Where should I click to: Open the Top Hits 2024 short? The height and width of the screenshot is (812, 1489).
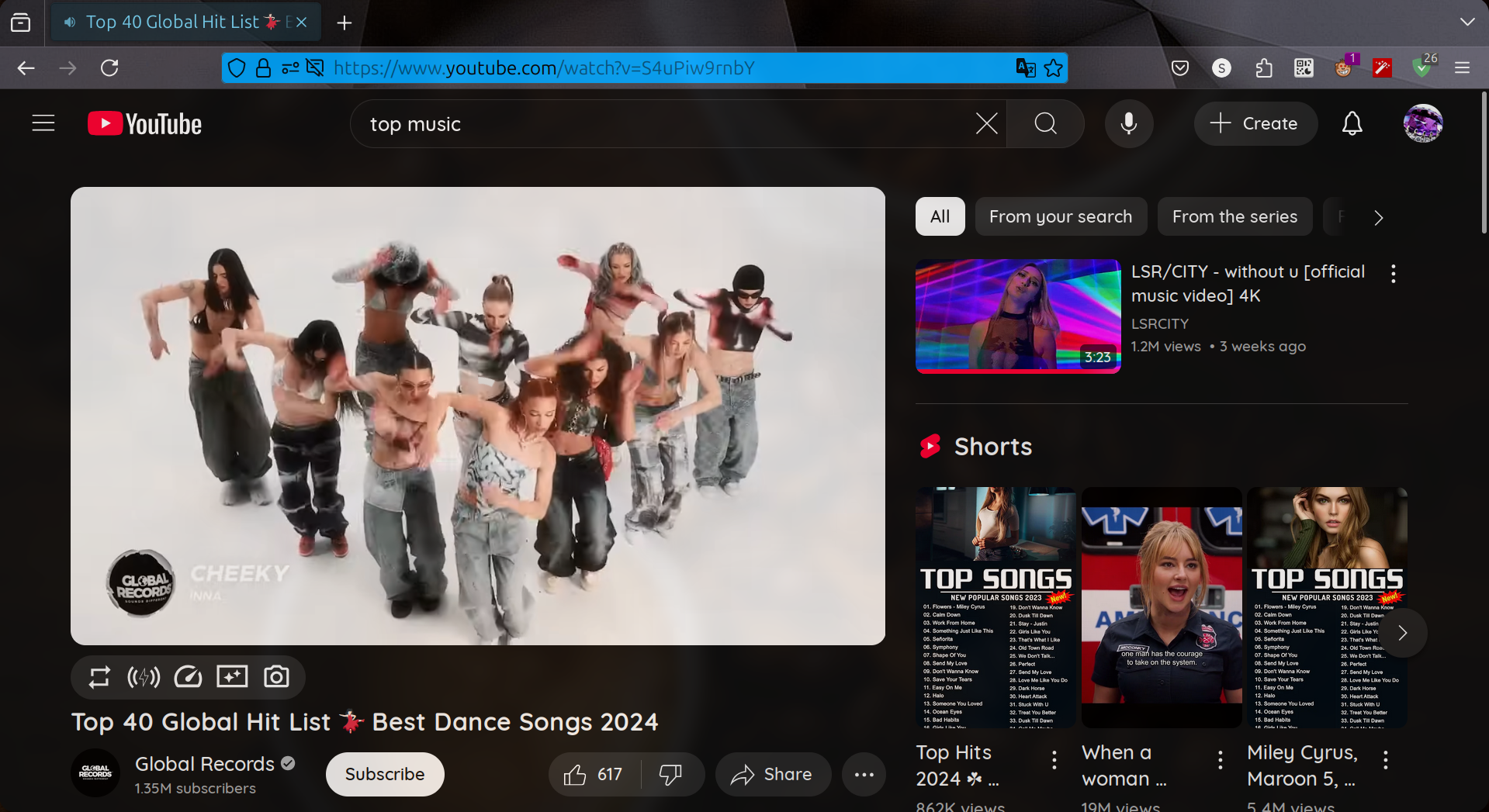pyautogui.click(x=996, y=607)
